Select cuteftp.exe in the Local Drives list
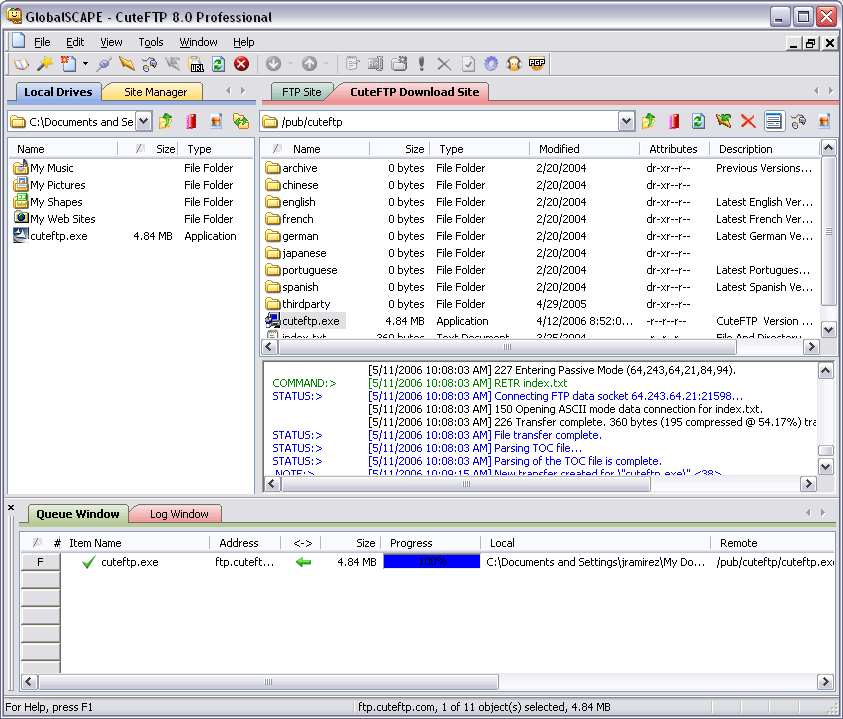 click(58, 236)
